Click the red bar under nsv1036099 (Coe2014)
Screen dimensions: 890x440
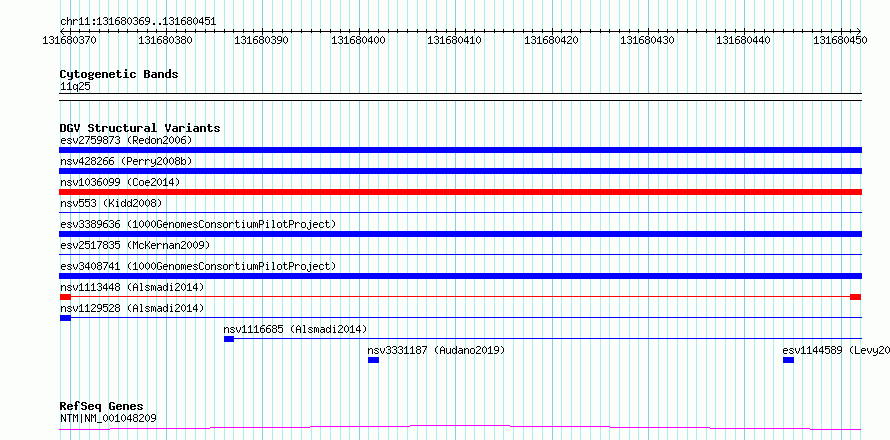pos(460,192)
